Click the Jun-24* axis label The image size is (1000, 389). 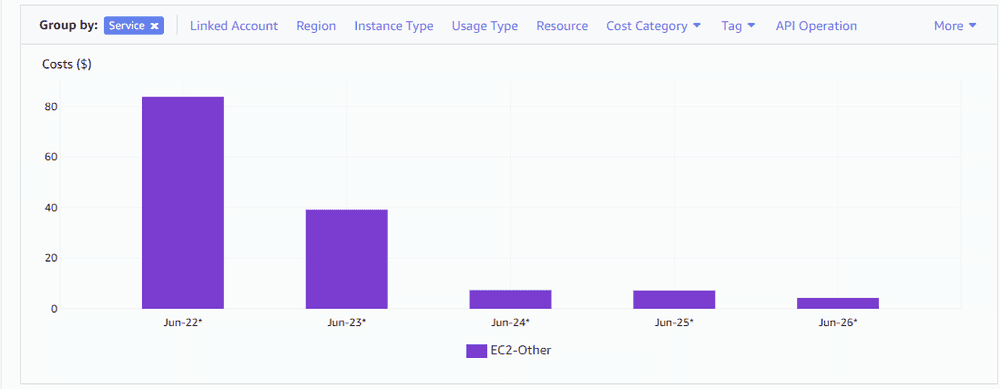[510, 322]
